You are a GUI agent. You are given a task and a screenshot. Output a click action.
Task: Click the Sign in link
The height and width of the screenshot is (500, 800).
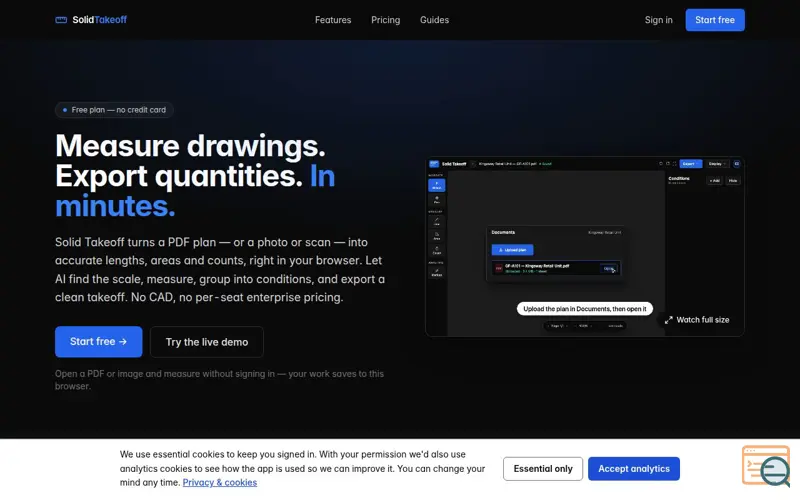click(658, 20)
